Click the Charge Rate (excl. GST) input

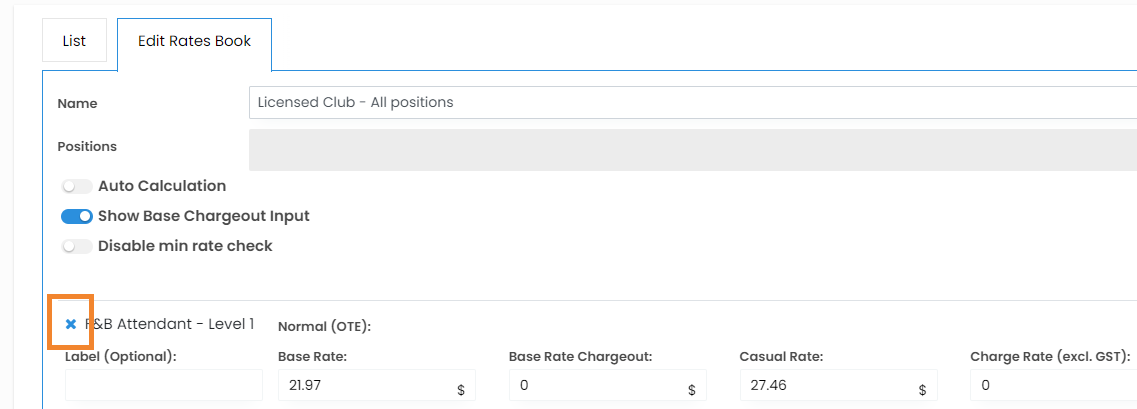(1053, 385)
